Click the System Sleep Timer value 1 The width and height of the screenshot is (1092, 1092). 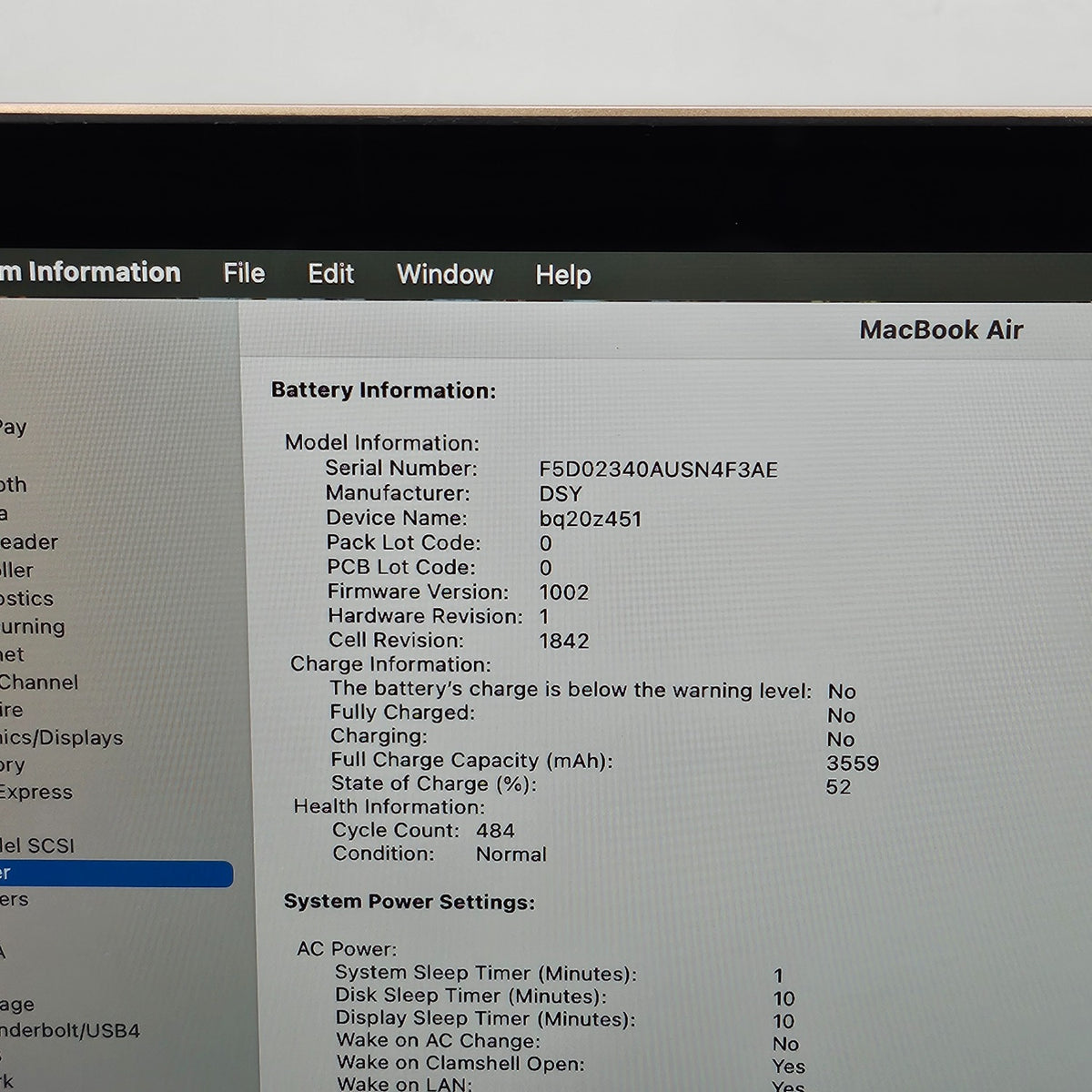[779, 976]
